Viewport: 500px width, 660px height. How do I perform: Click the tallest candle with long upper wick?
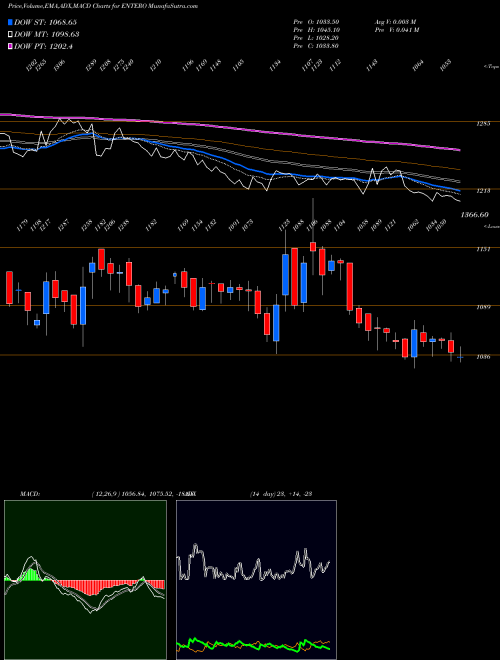tap(313, 246)
